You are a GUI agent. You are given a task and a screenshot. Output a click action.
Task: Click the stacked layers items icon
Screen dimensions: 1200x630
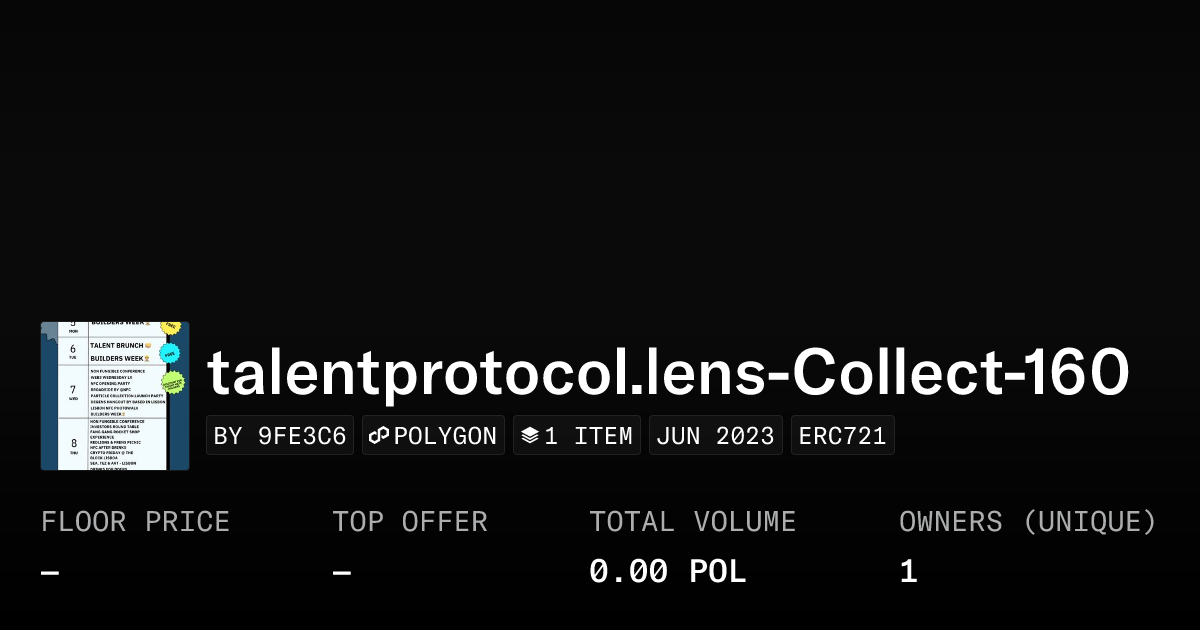(530, 436)
